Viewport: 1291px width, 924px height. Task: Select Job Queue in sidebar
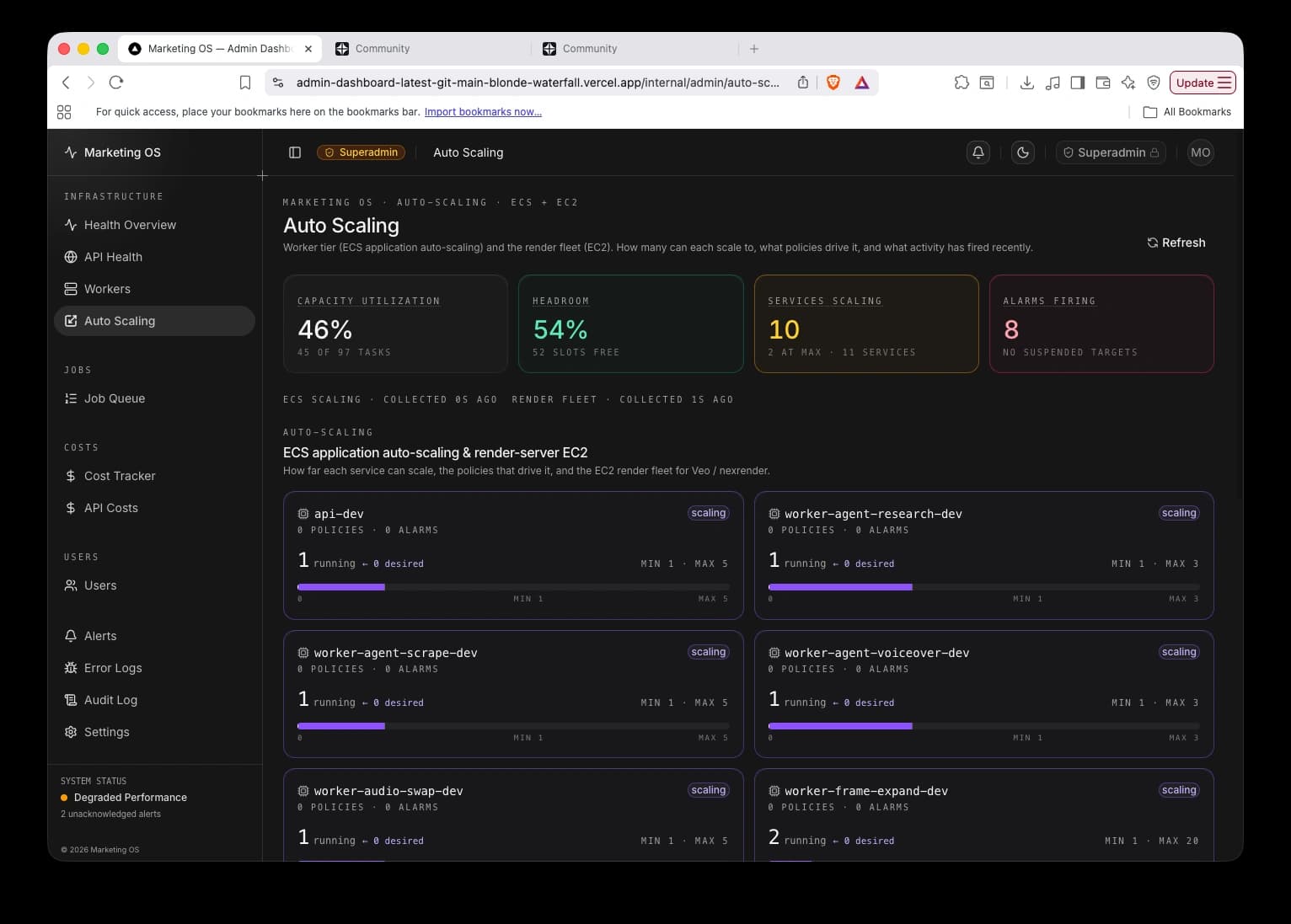154,398
